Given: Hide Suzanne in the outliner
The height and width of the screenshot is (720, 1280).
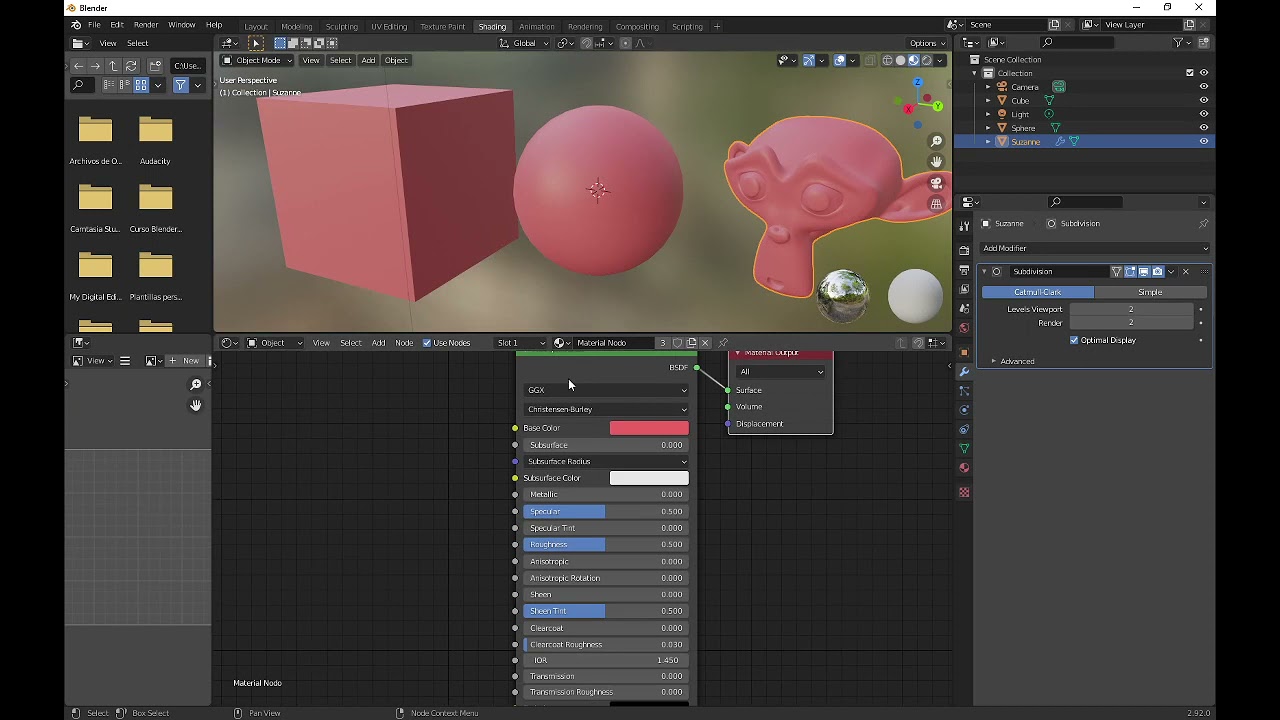Looking at the screenshot, I should tap(1203, 142).
